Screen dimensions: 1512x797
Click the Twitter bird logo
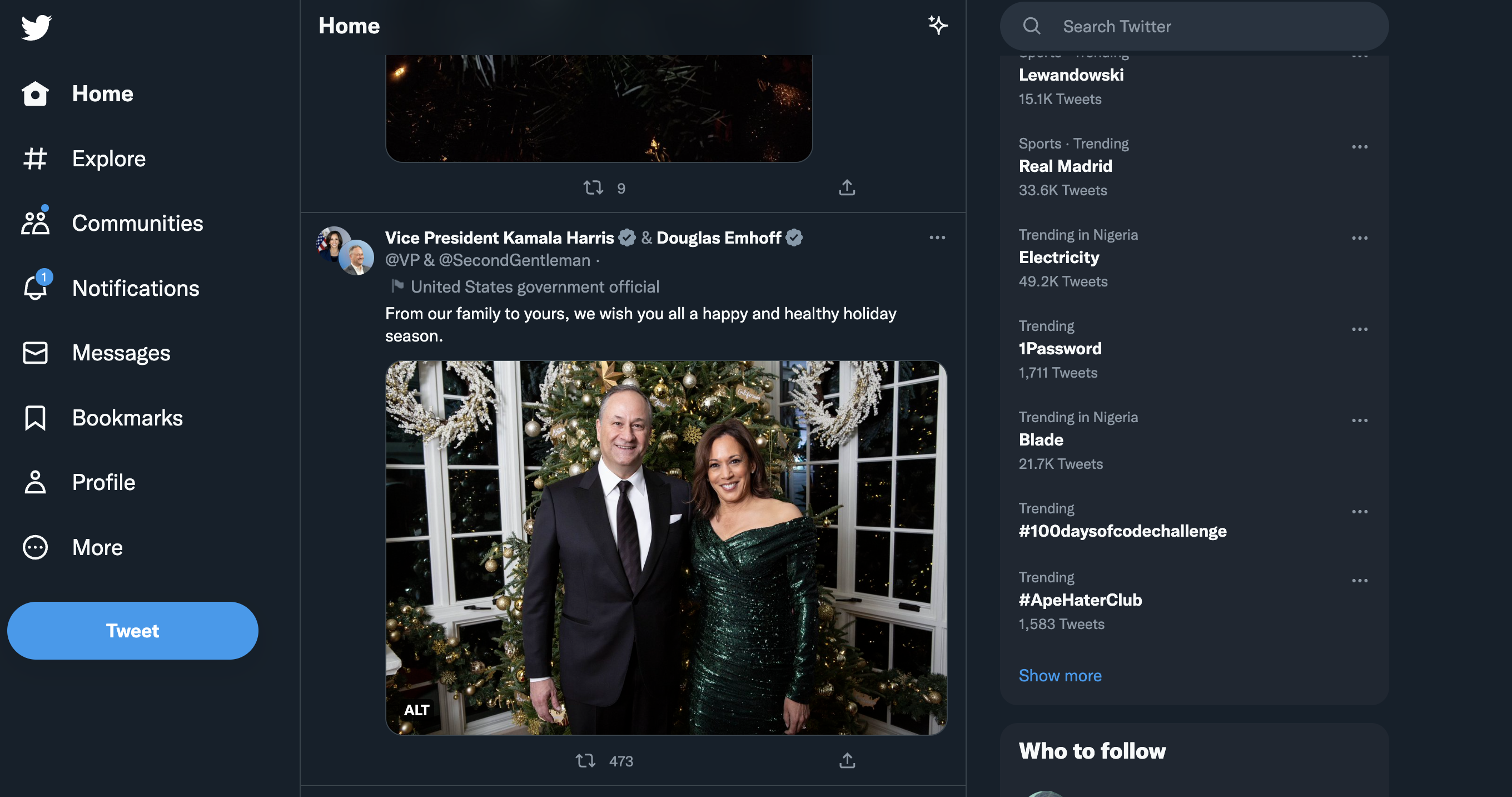36,27
